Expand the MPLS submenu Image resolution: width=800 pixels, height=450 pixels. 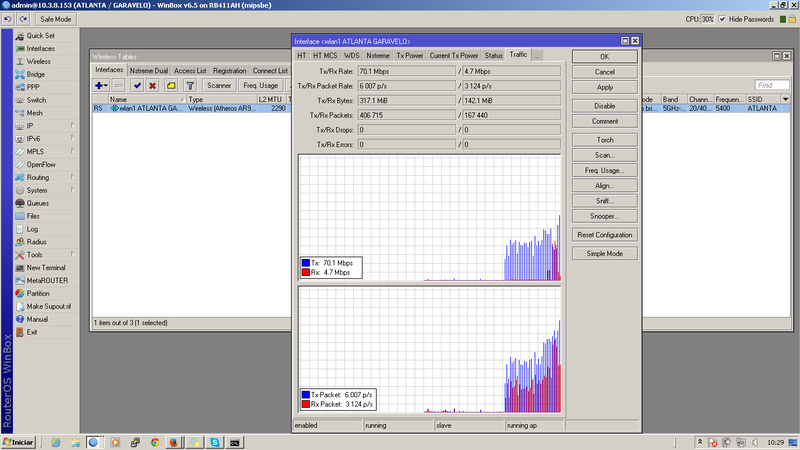click(72, 151)
